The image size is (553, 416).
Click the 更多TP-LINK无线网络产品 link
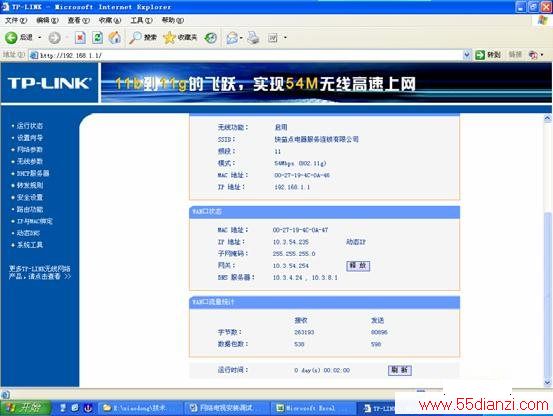pyautogui.click(x=40, y=273)
